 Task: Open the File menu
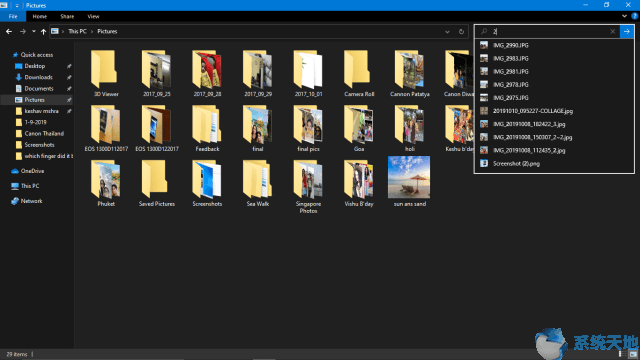(x=13, y=16)
